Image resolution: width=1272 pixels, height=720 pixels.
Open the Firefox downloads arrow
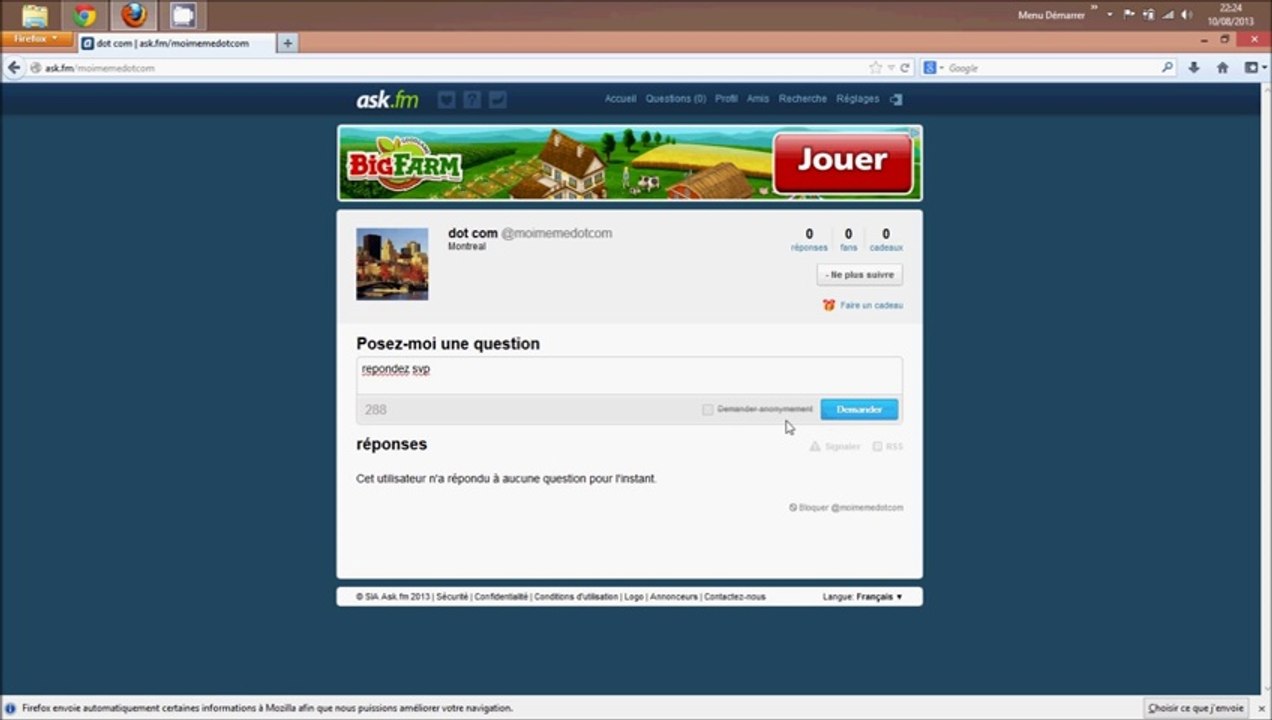pos(1194,68)
